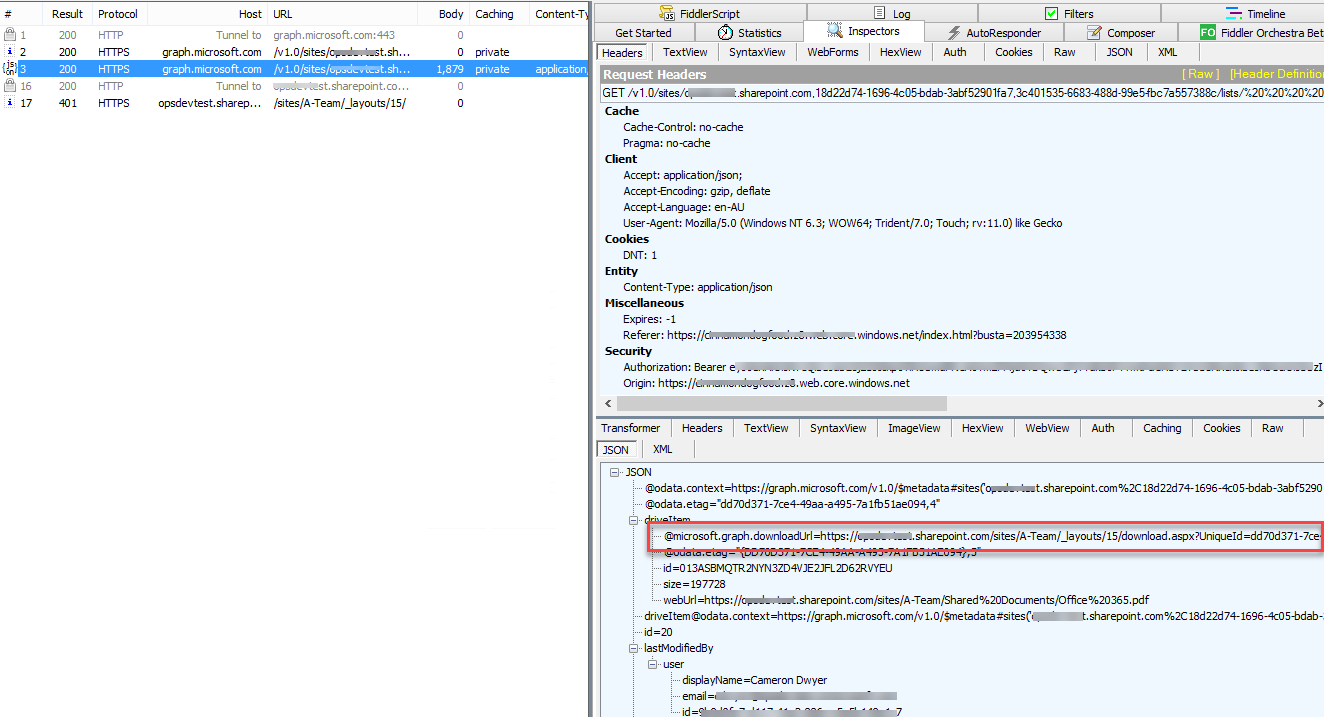Click the Inspectors magnifier icon
Image resolution: width=1324 pixels, height=717 pixels.
pos(835,31)
